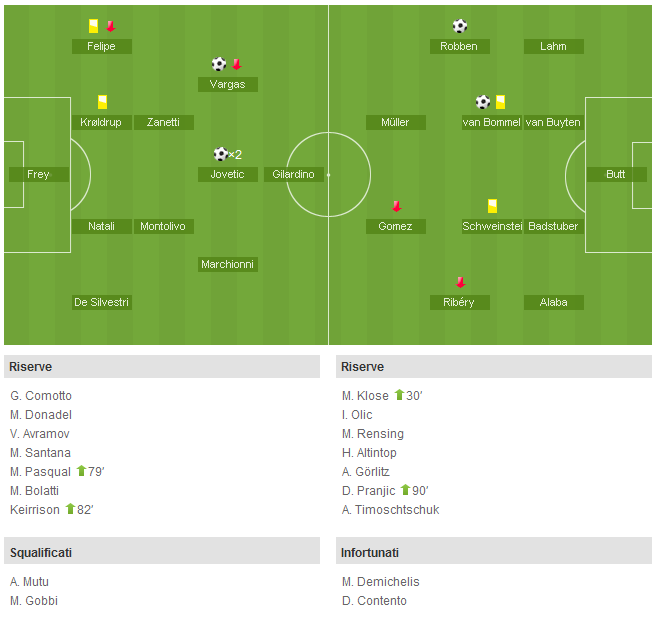Click the goal ball icon above van Bommel
656x622 pixels.
point(483,102)
